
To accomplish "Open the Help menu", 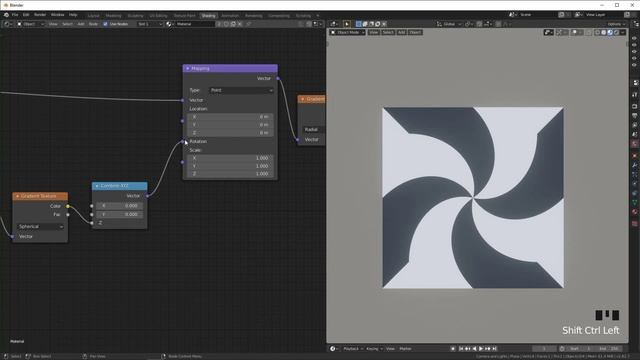I will (73, 15).
